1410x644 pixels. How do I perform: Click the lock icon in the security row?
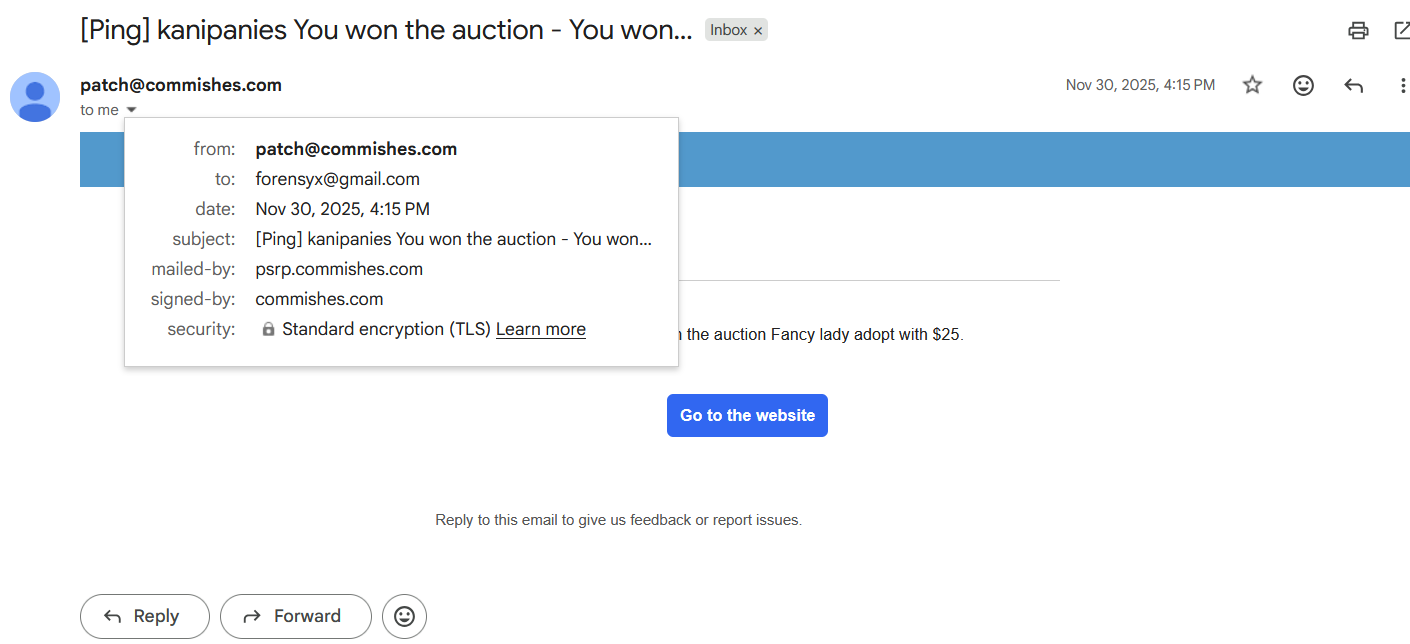(268, 329)
